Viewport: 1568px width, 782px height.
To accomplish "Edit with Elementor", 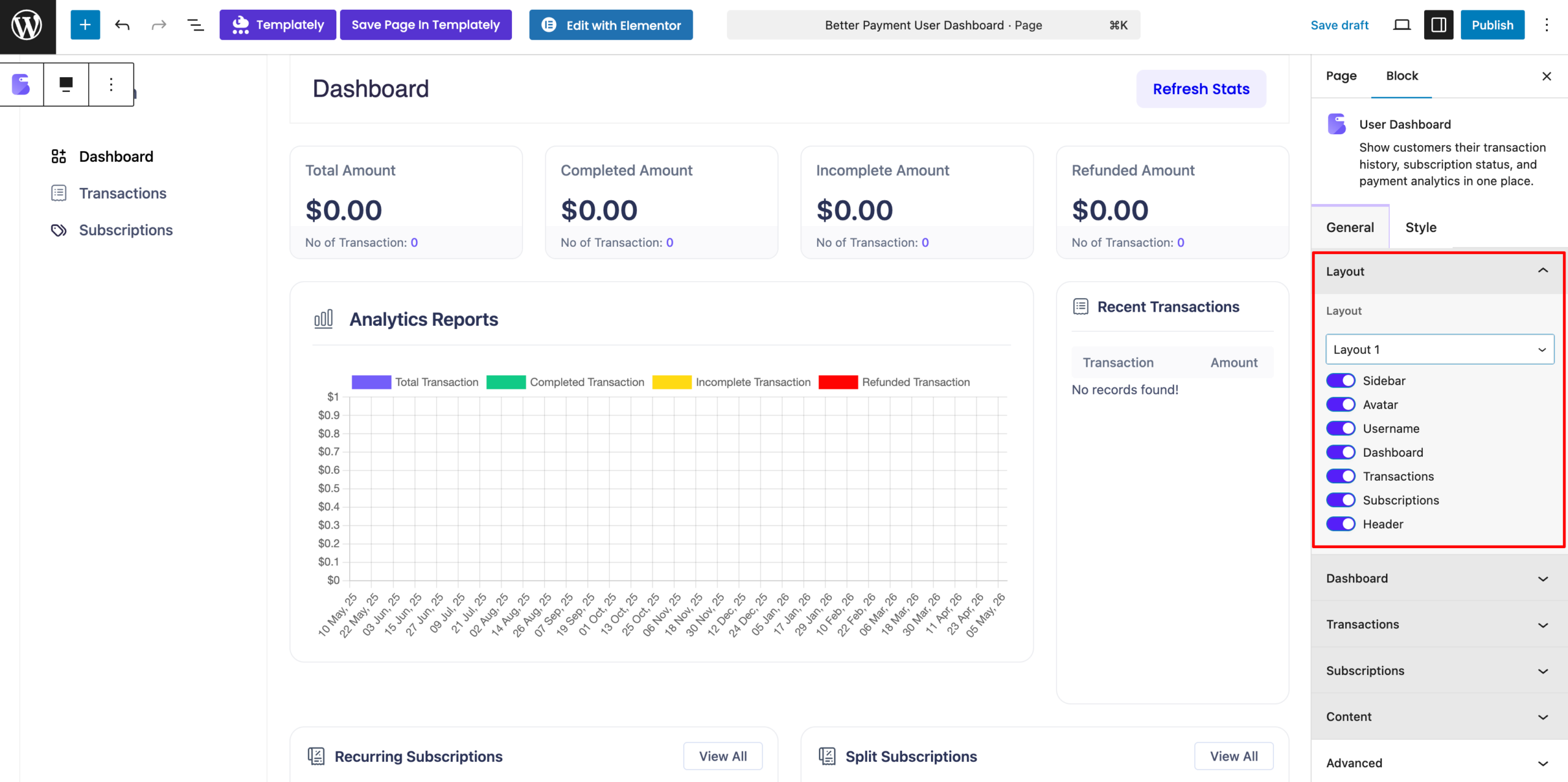I will (x=611, y=25).
